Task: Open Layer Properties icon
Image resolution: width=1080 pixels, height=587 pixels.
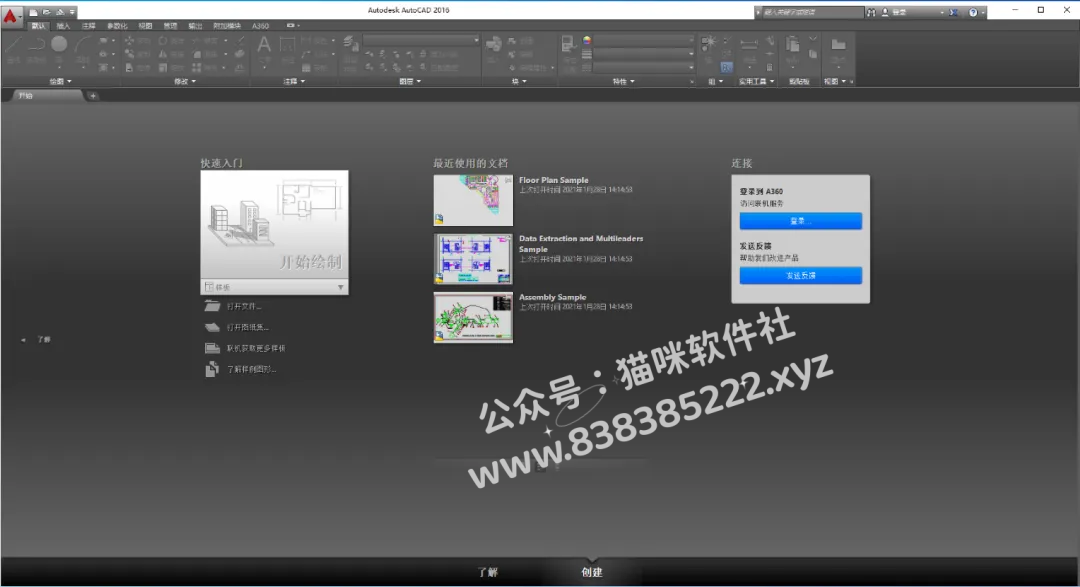Action: 351,43
